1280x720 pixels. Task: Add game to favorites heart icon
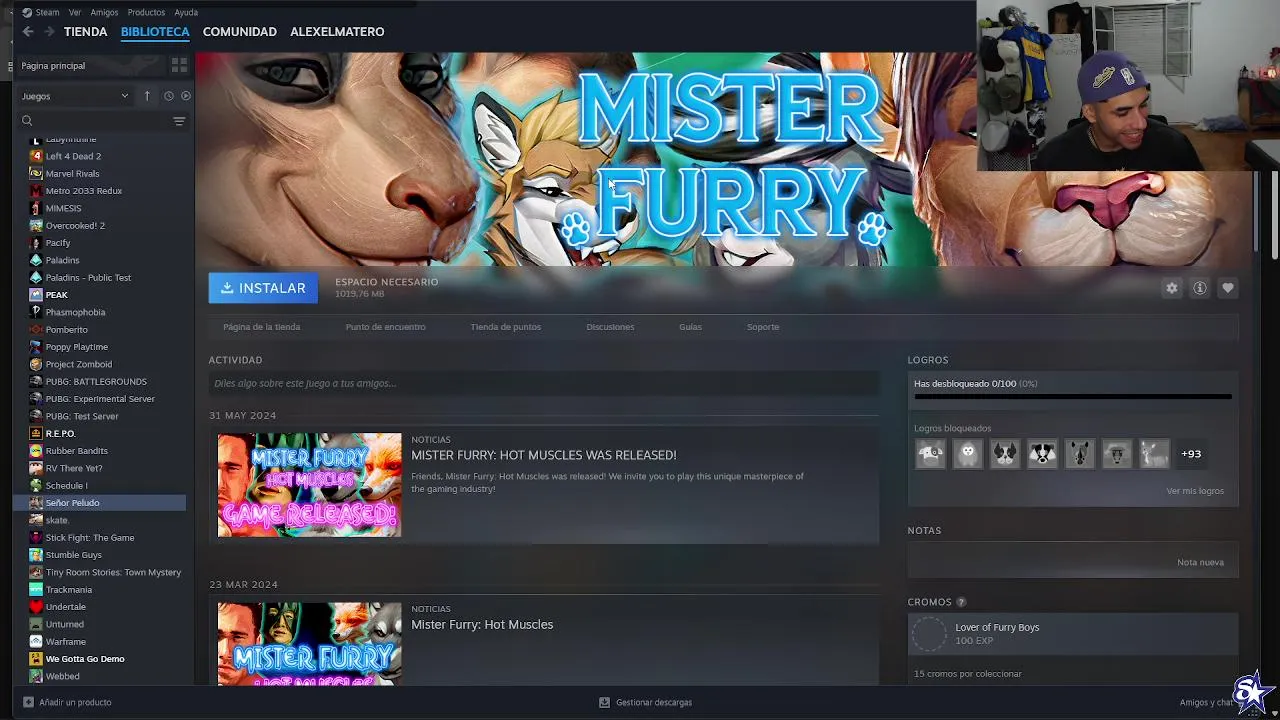pyautogui.click(x=1228, y=288)
